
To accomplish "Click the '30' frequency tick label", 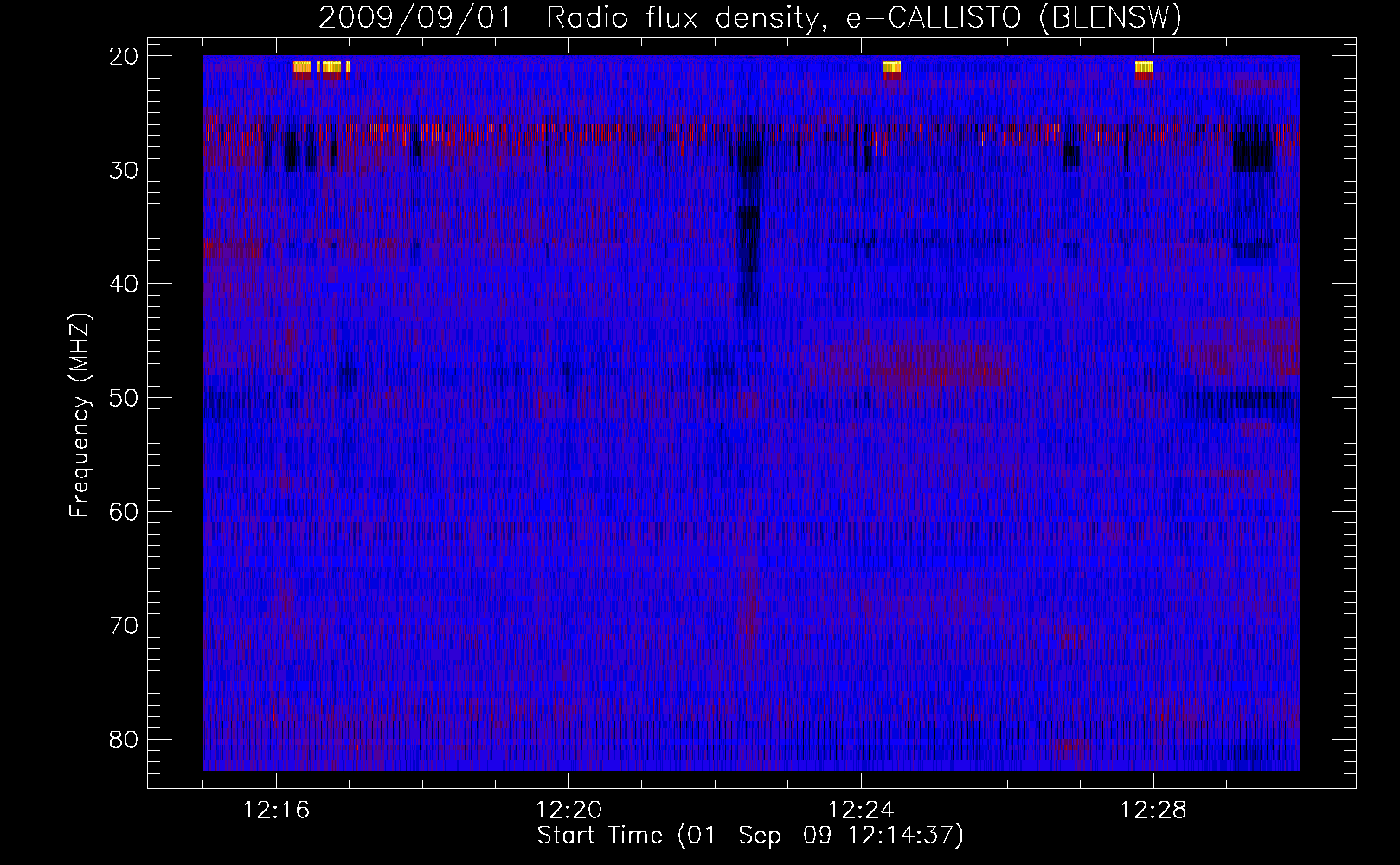I will [125, 170].
